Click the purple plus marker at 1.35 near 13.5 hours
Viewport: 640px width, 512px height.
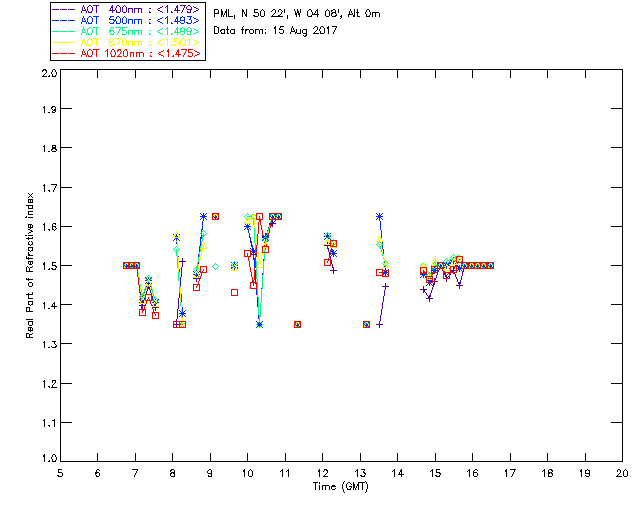(380, 325)
